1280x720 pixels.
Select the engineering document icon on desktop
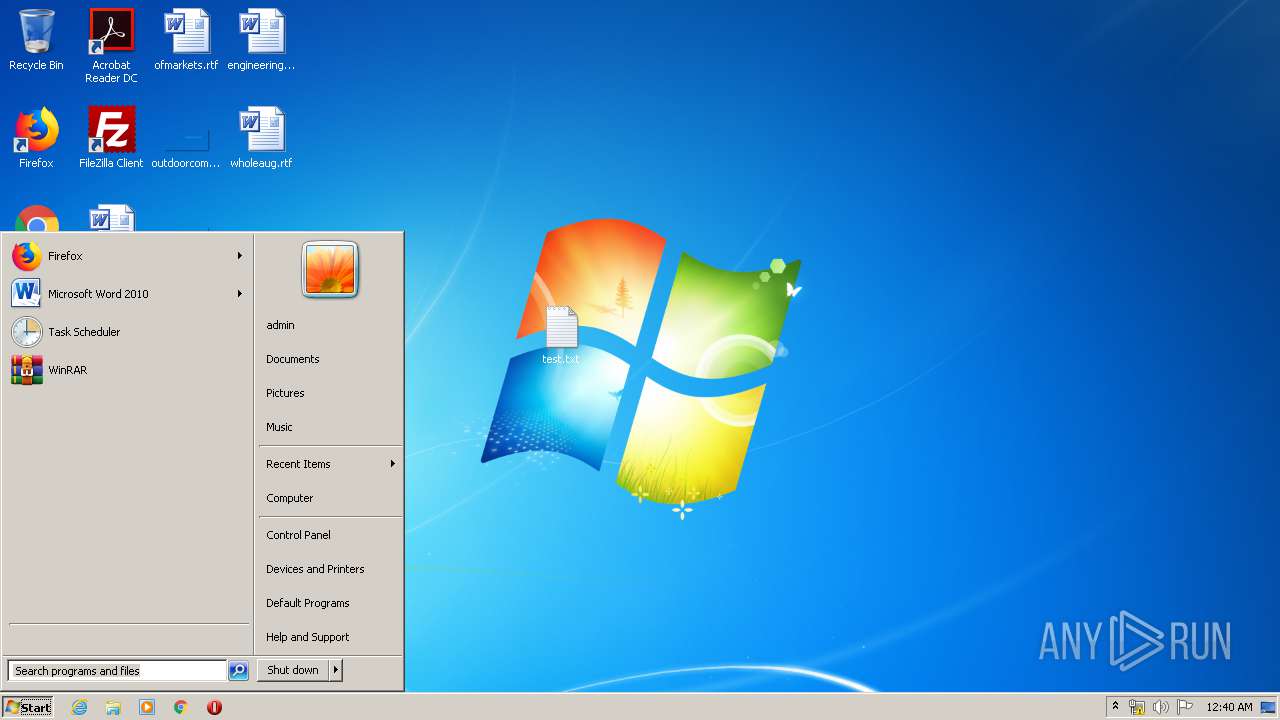pos(261,40)
